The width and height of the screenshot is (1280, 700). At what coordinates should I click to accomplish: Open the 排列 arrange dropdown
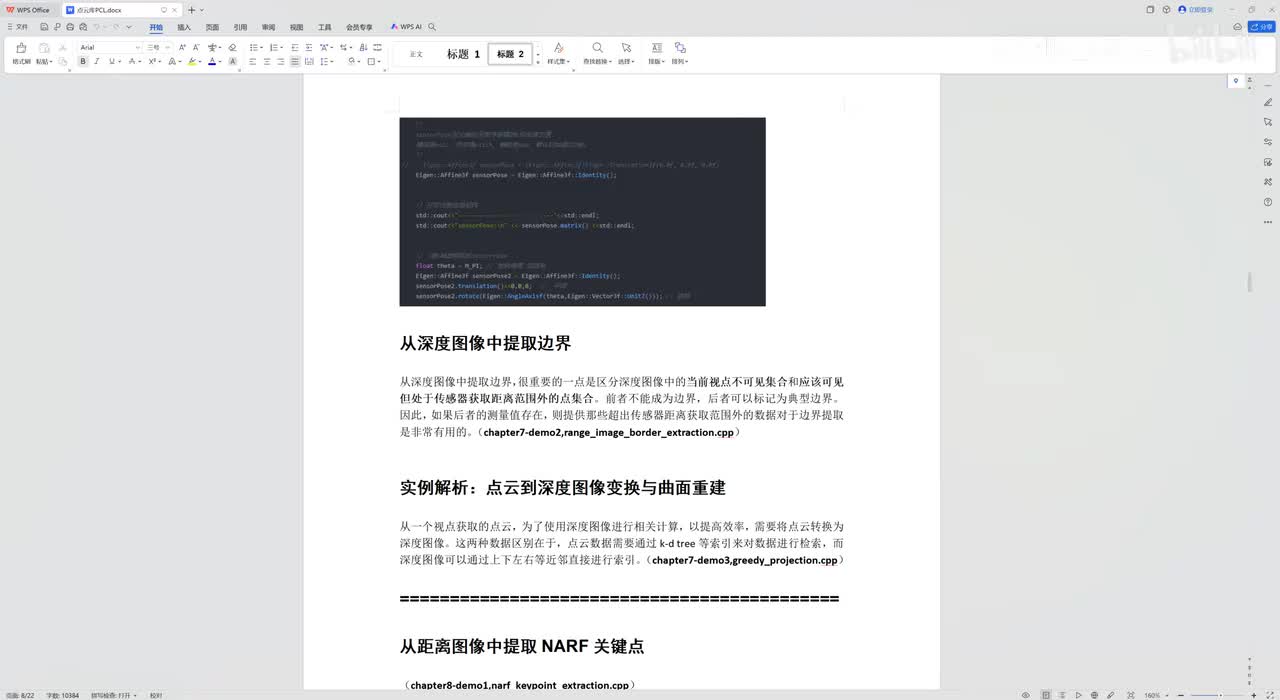[680, 54]
